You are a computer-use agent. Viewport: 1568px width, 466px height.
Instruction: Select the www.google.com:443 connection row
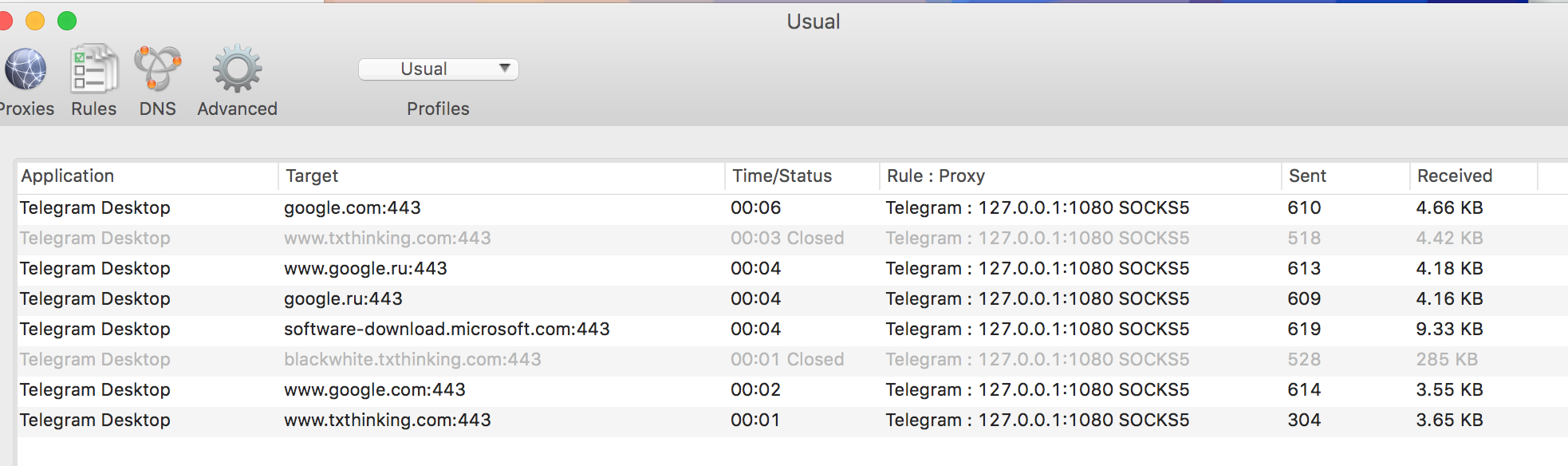click(793, 390)
